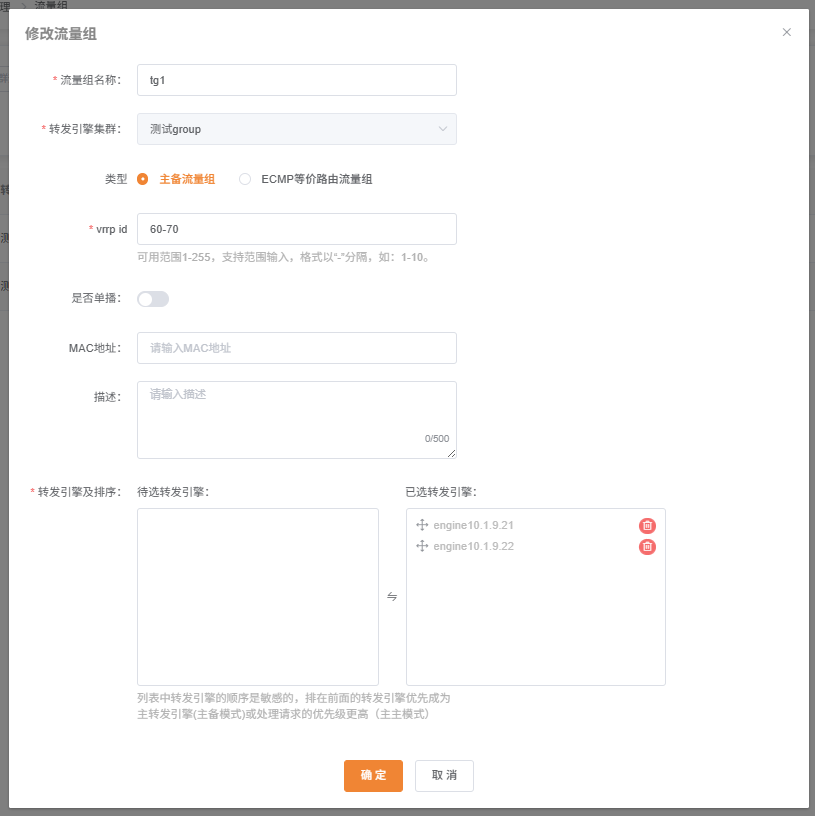Select the ECMP等价路由流量组 radio button

click(x=245, y=178)
